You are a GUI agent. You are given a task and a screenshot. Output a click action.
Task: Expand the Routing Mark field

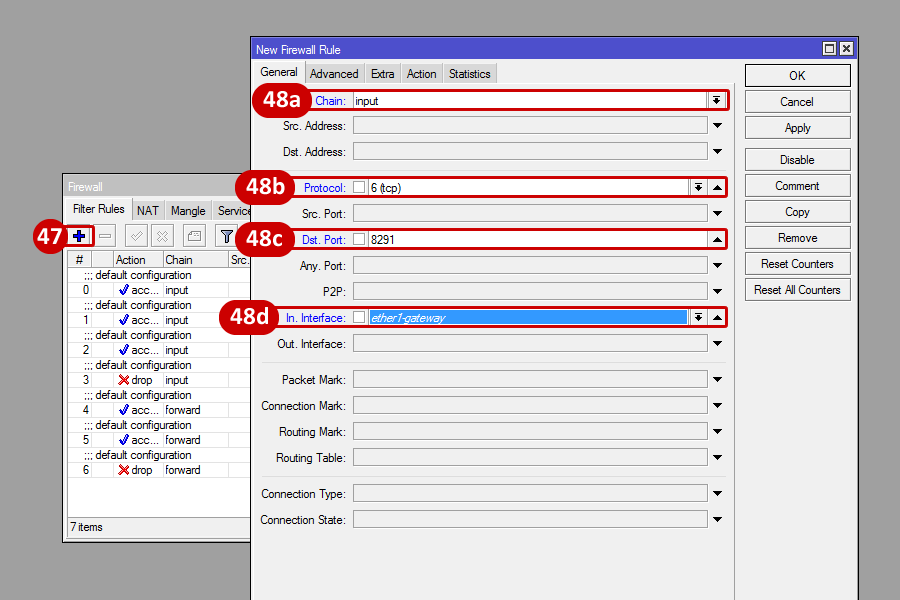point(717,431)
